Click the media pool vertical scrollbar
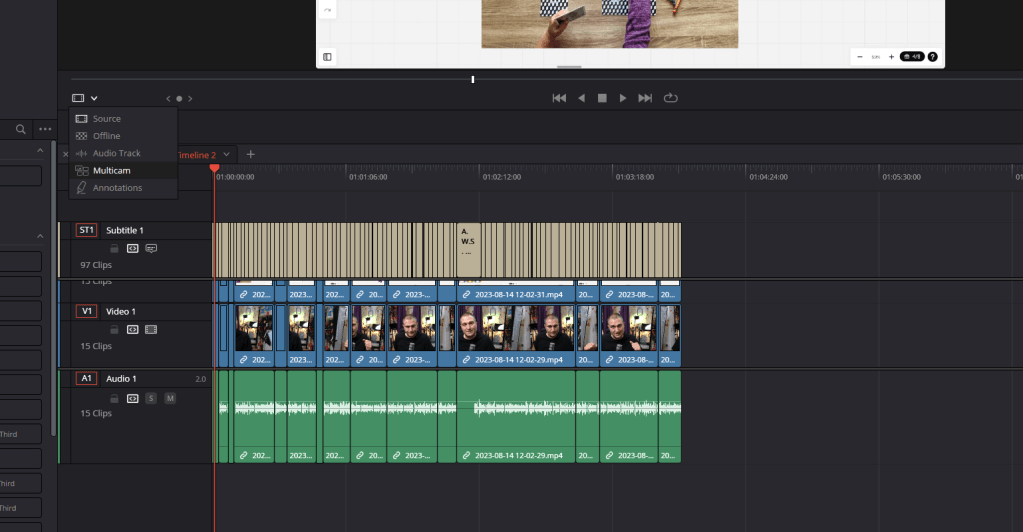The image size is (1023, 532). [53, 290]
